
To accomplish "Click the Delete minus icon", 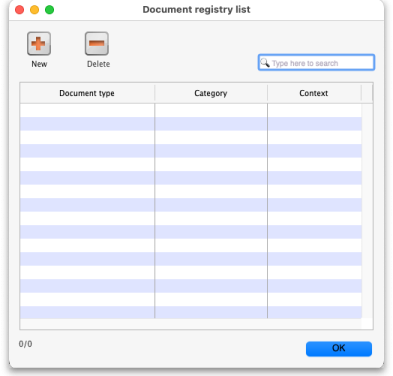I will (x=97, y=44).
